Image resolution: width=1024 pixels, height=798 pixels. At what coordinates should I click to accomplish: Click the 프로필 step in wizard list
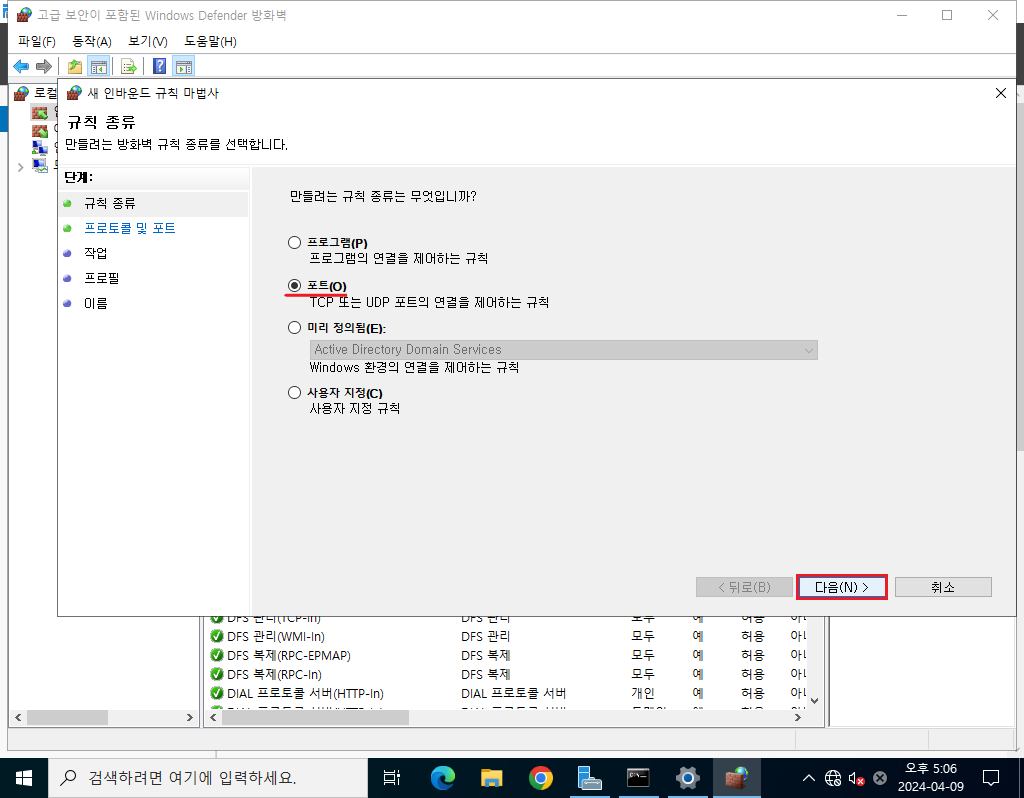click(x=102, y=278)
